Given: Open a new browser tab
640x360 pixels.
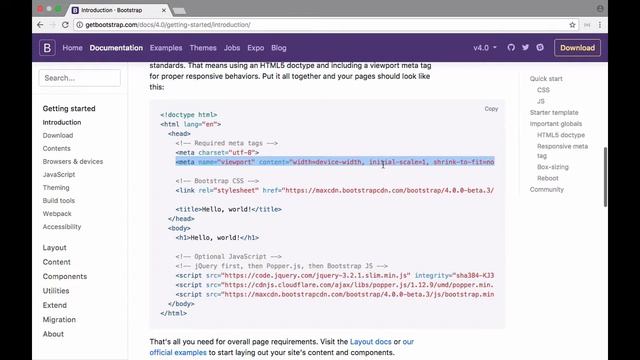Looking at the screenshot, I should tap(180, 11).
